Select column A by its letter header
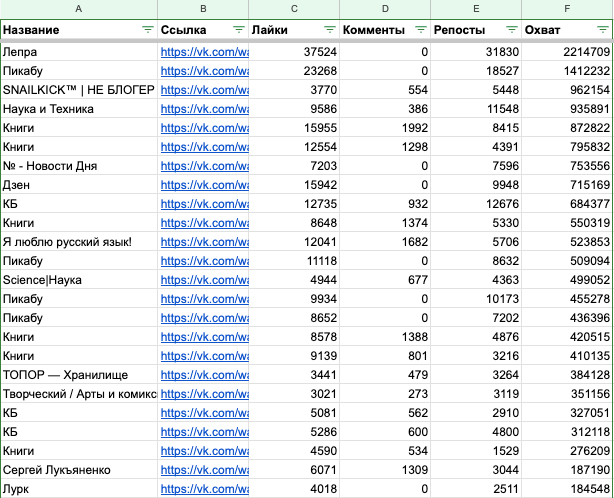Image resolution: width=614 pixels, height=498 pixels. tap(78, 8)
